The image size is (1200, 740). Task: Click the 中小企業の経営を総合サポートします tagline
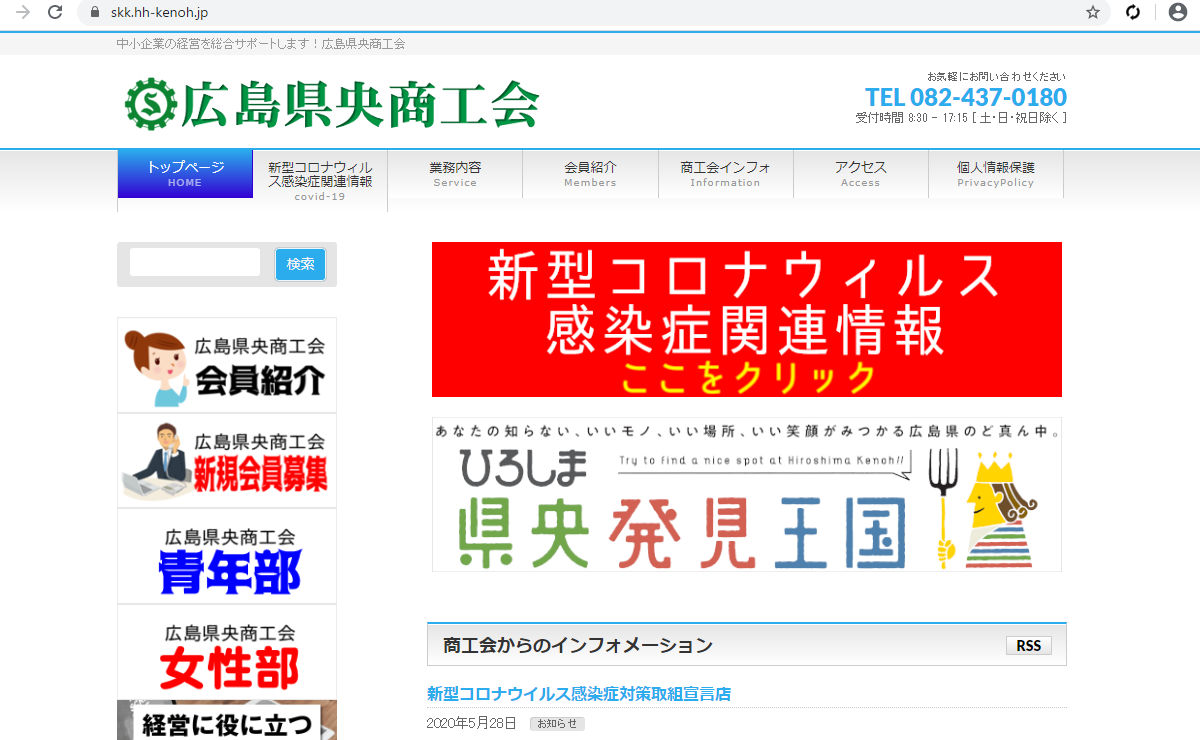[x=260, y=44]
